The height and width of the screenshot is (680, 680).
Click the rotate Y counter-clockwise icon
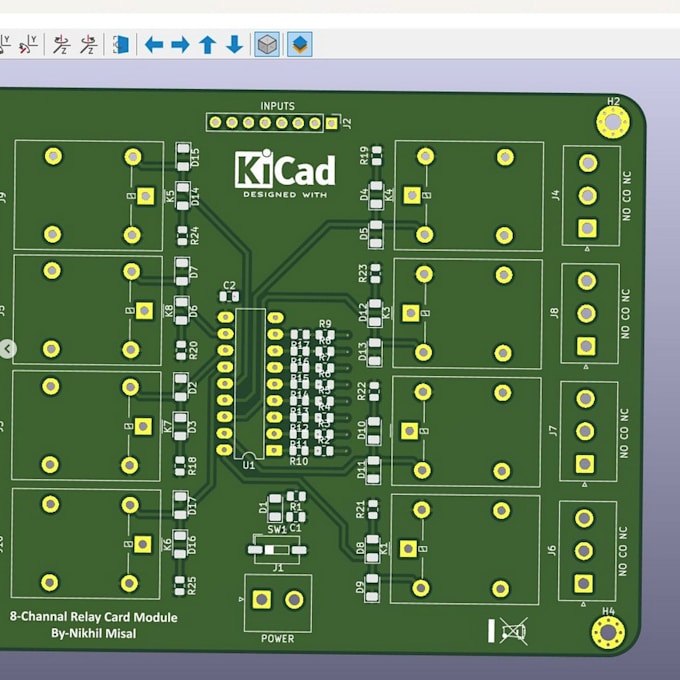pos(29,44)
